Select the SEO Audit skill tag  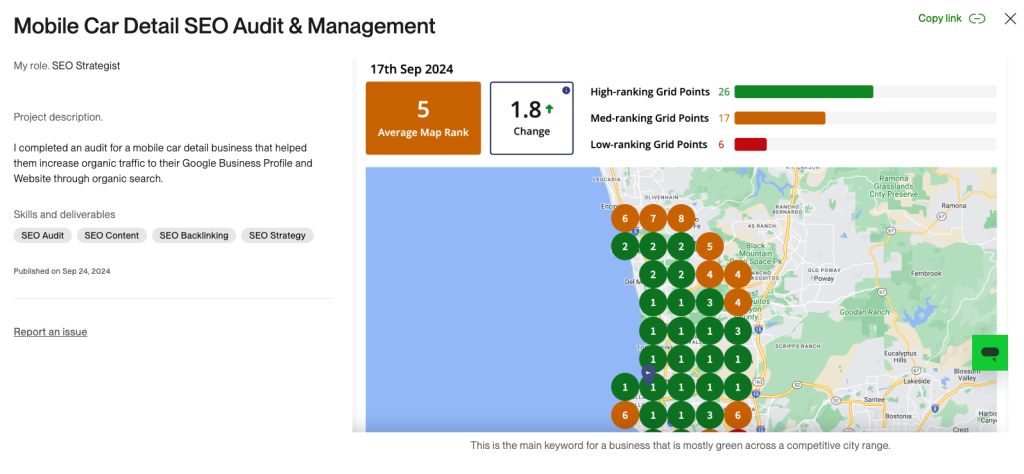(42, 236)
